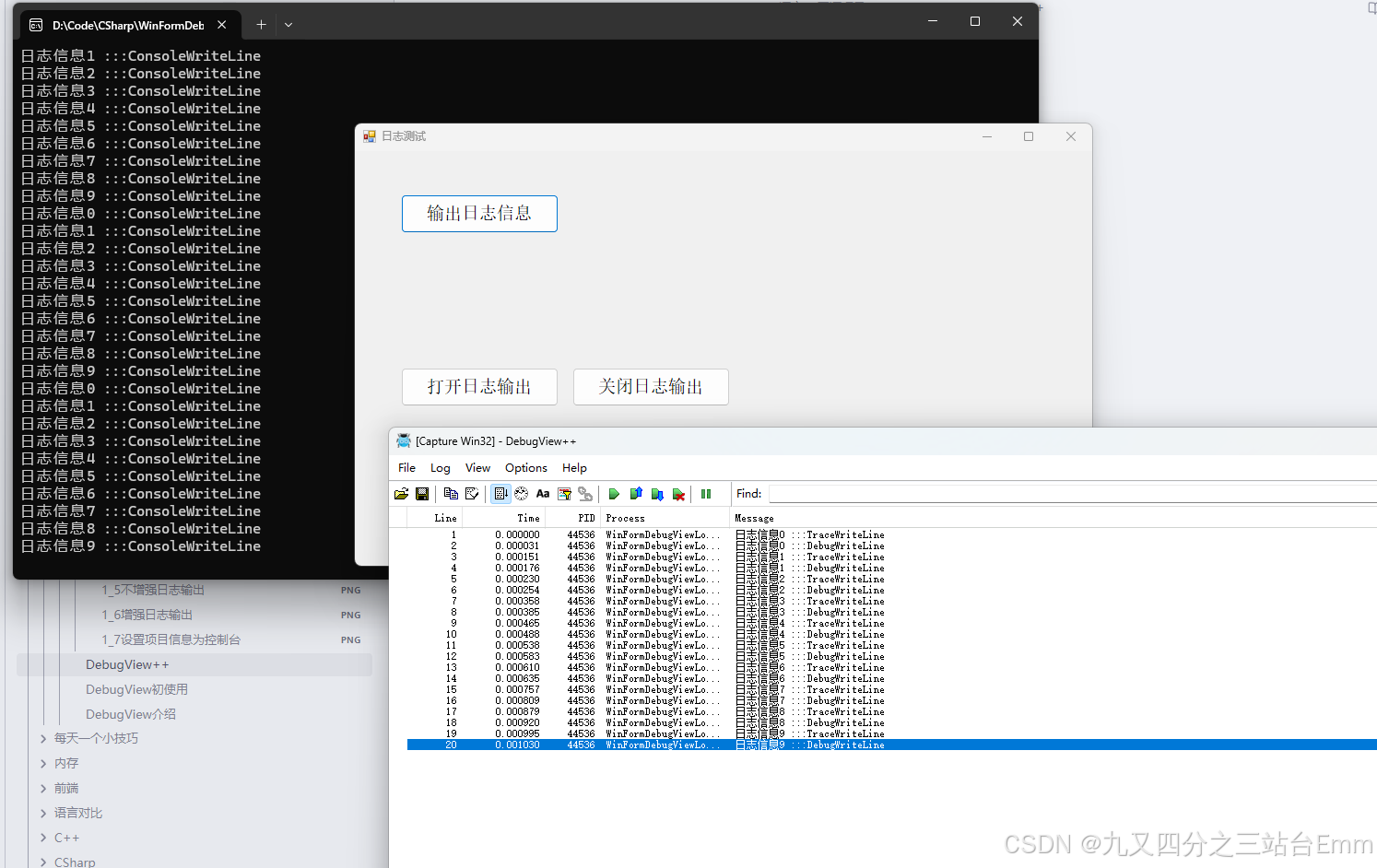Click inside the Find input field
1377x868 pixels.
click(1073, 494)
